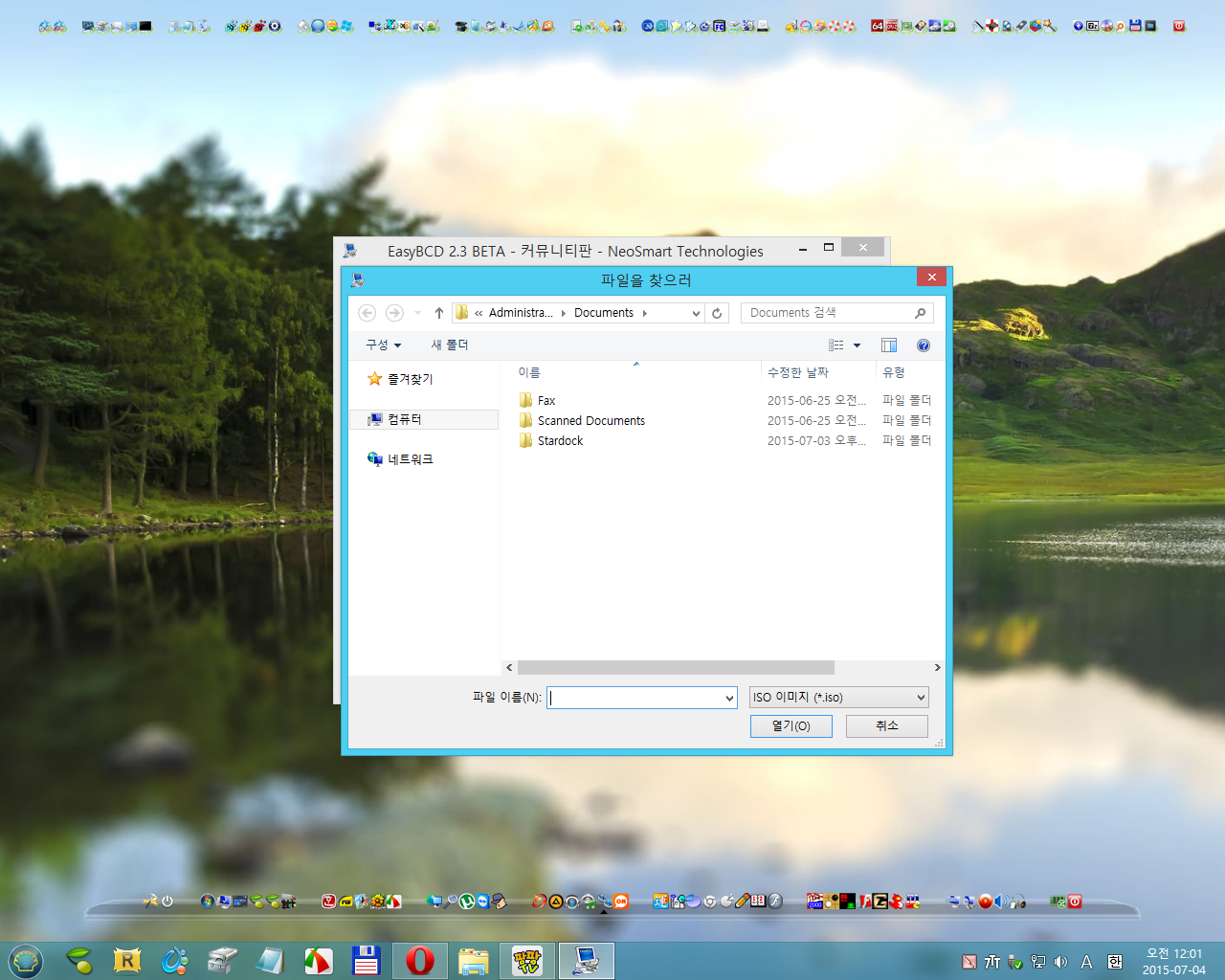Go back using the Back arrow
The height and width of the screenshot is (980, 1225).
(x=367, y=313)
